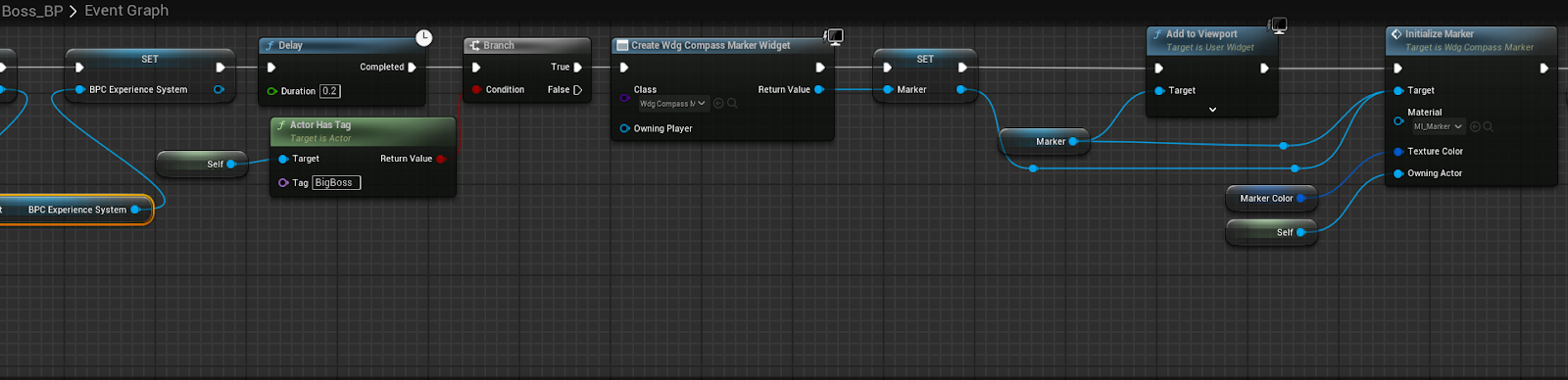
Task: Click the Owning Player pin
Action: click(624, 128)
